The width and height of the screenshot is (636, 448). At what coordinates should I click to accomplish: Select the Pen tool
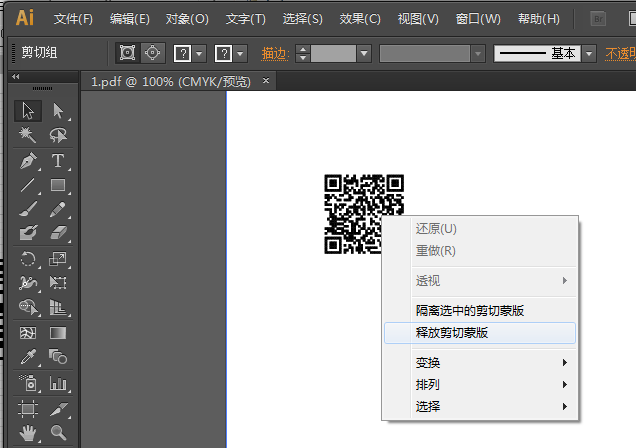tap(28, 161)
